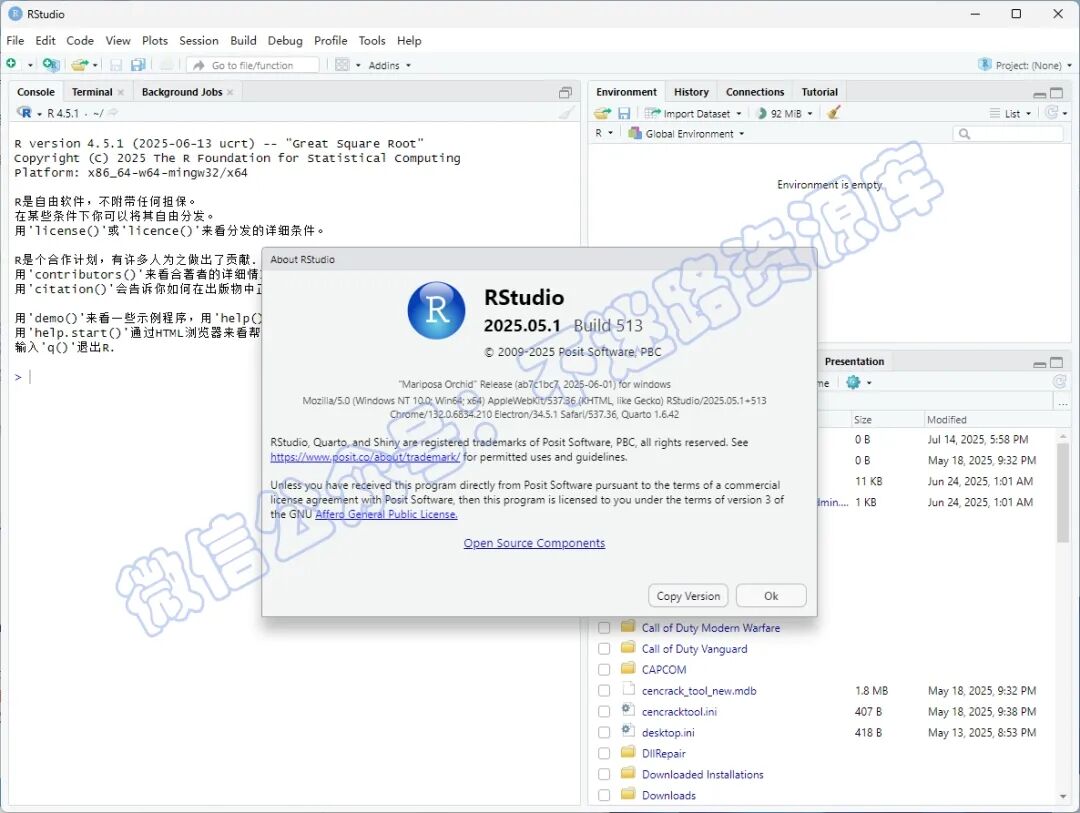Open the Connections tab
1080x813 pixels.
[755, 92]
